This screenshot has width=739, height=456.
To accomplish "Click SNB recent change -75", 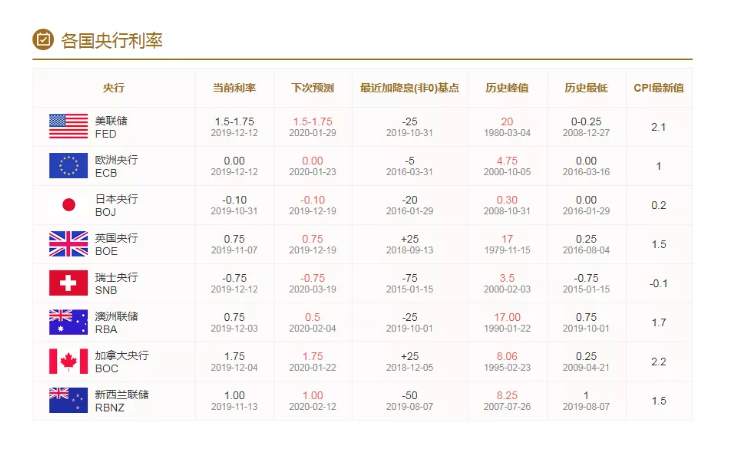I will point(410,278).
